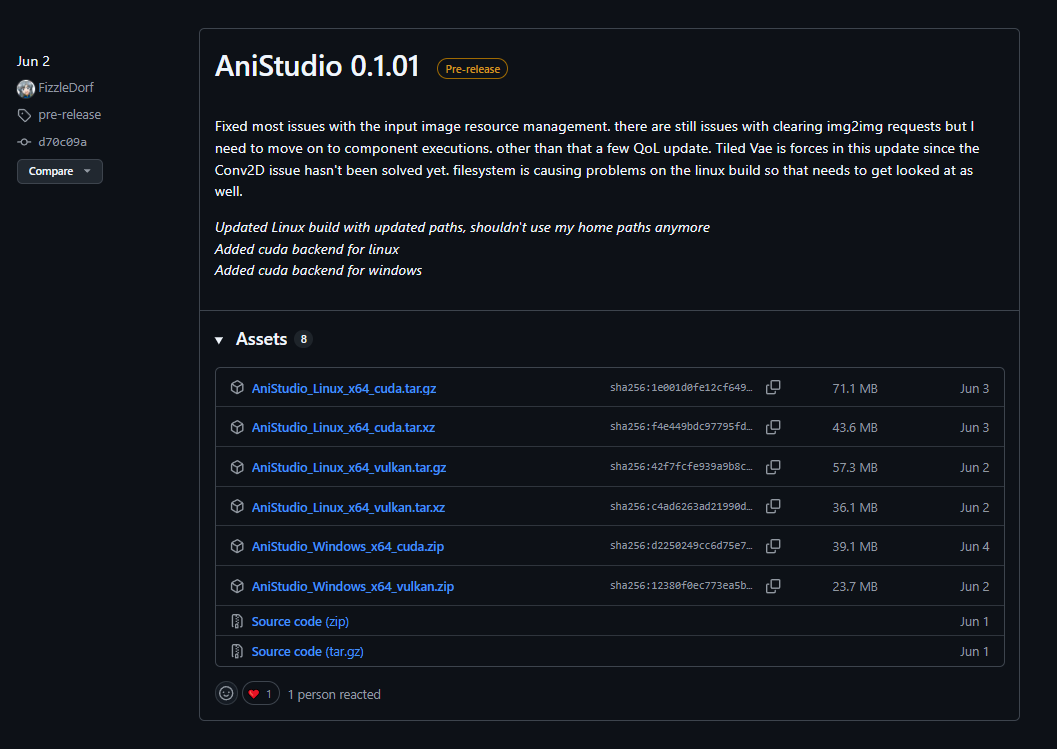Image resolution: width=1057 pixels, height=749 pixels.
Task: Click FizzleDorf's avatar image
Action: click(x=26, y=88)
